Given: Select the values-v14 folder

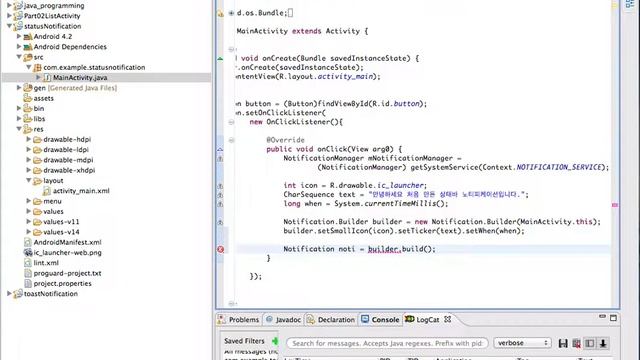Looking at the screenshot, I should [x=61, y=232].
